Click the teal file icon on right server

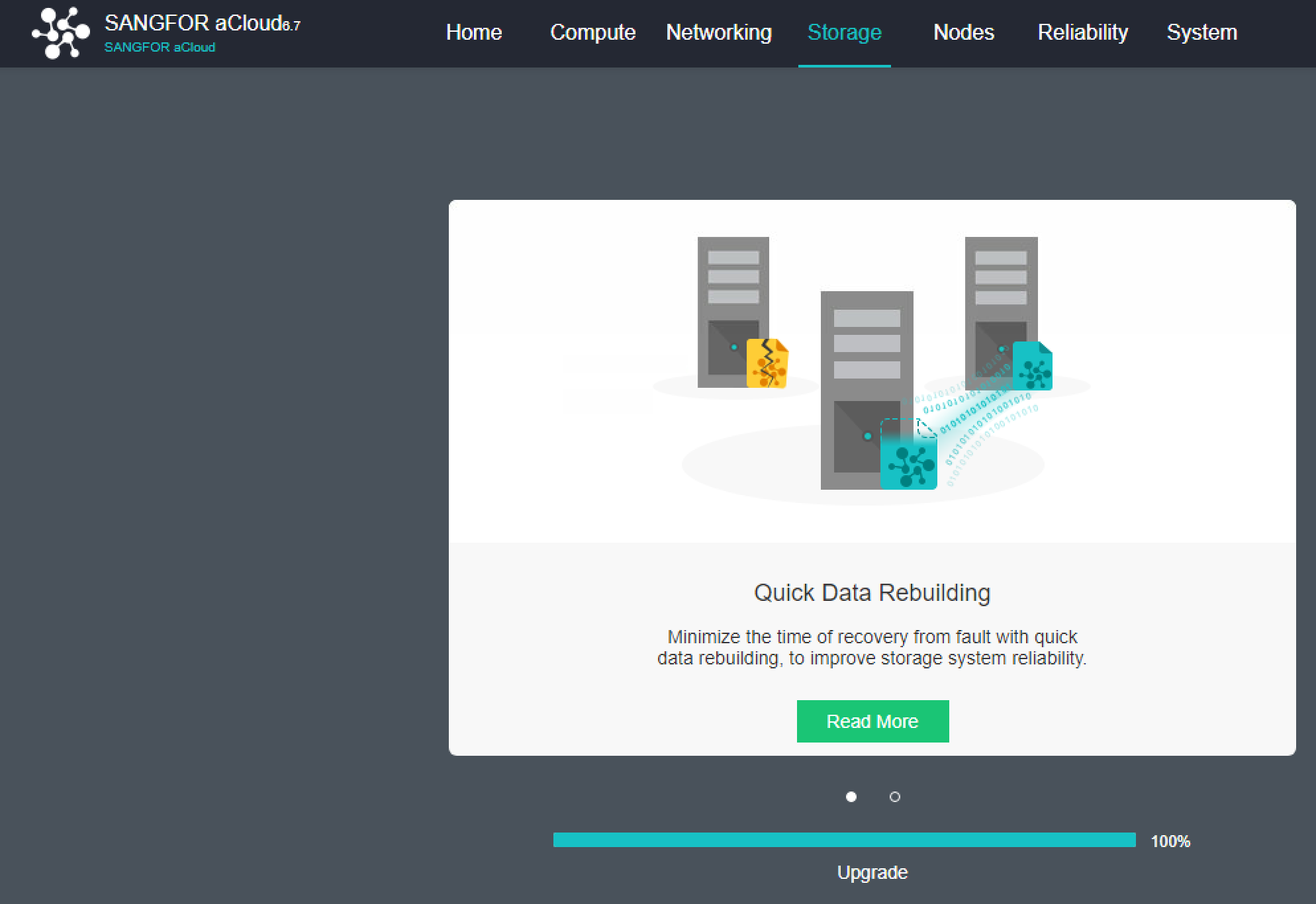tap(1032, 365)
